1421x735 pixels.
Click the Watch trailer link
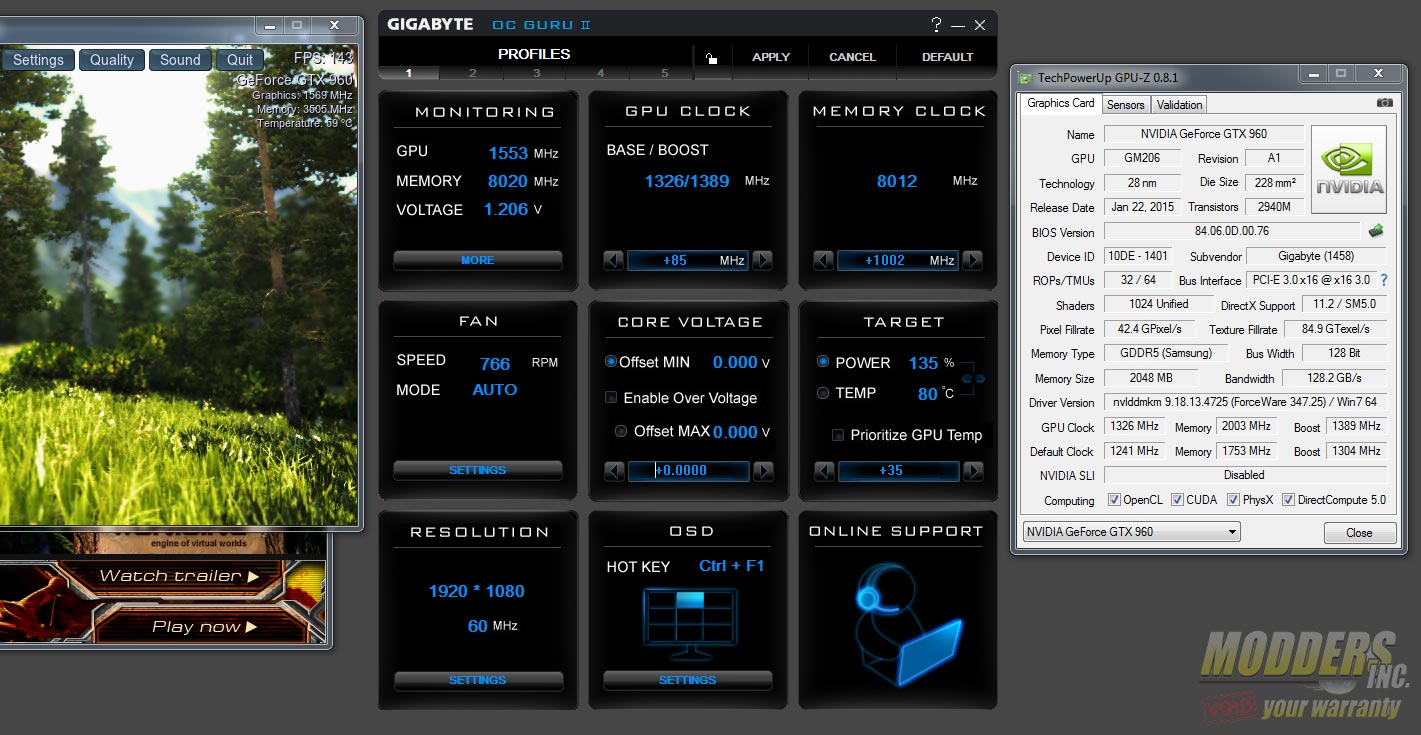[x=179, y=576]
